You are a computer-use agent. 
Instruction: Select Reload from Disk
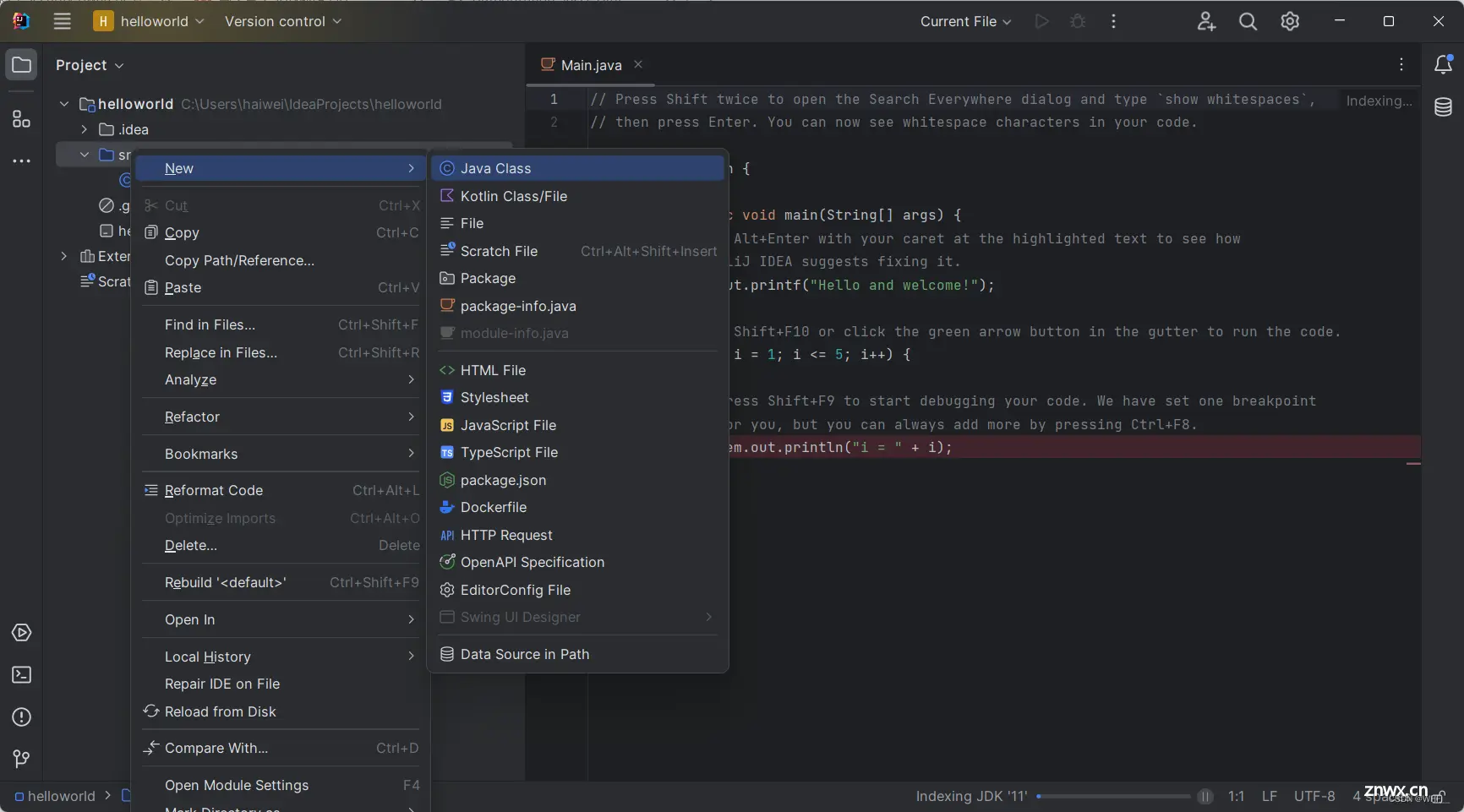click(281, 711)
